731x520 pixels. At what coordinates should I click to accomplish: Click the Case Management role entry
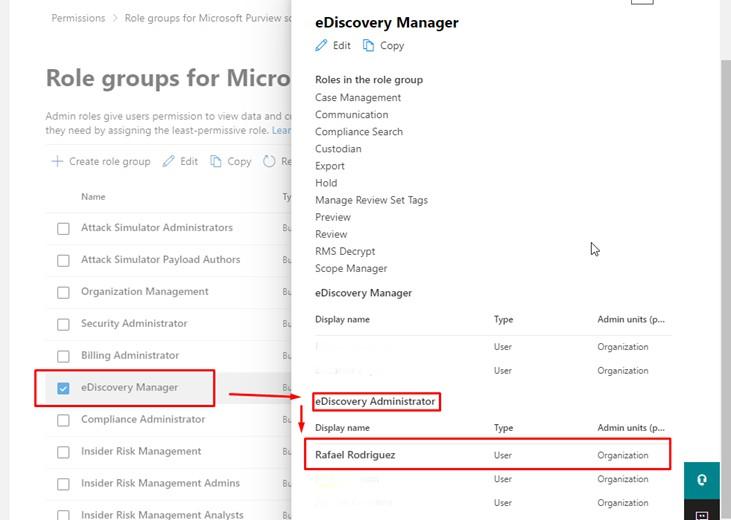click(358, 97)
